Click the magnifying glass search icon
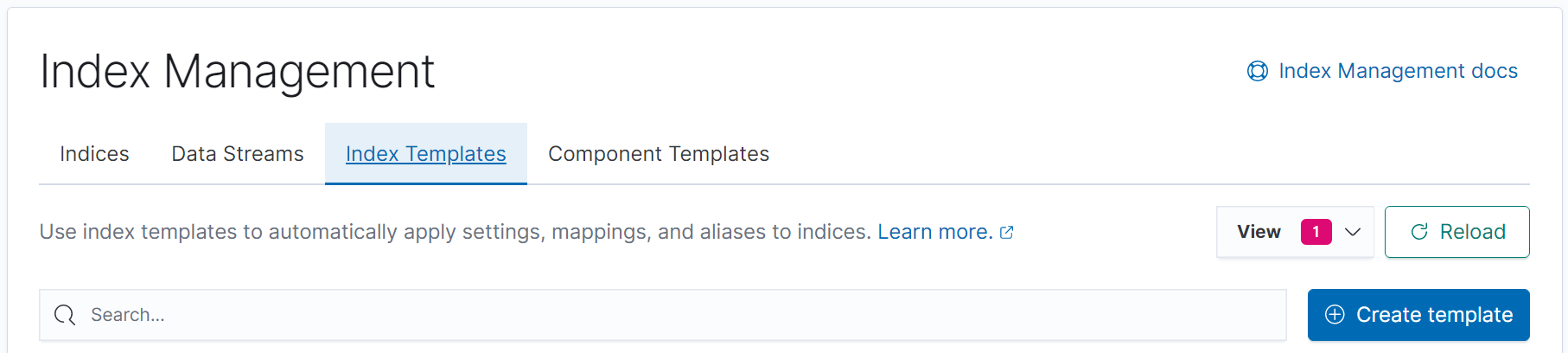1568x353 pixels. pos(65,315)
